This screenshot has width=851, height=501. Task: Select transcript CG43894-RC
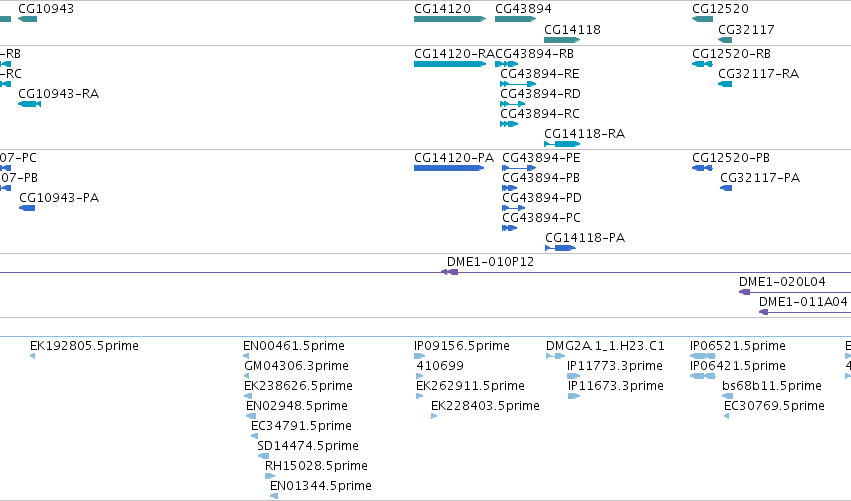(540, 114)
